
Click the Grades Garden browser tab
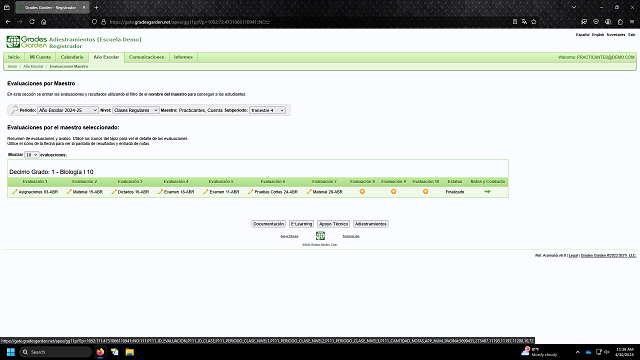51,7
